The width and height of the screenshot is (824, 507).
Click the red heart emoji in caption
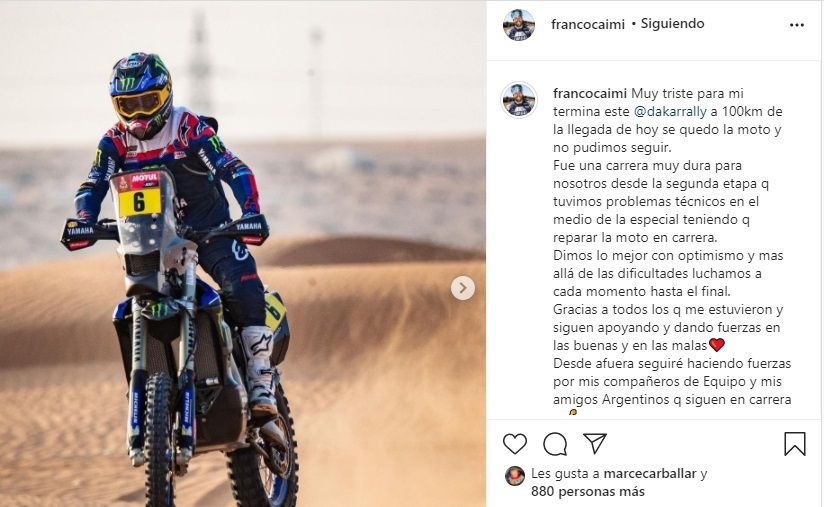click(717, 345)
